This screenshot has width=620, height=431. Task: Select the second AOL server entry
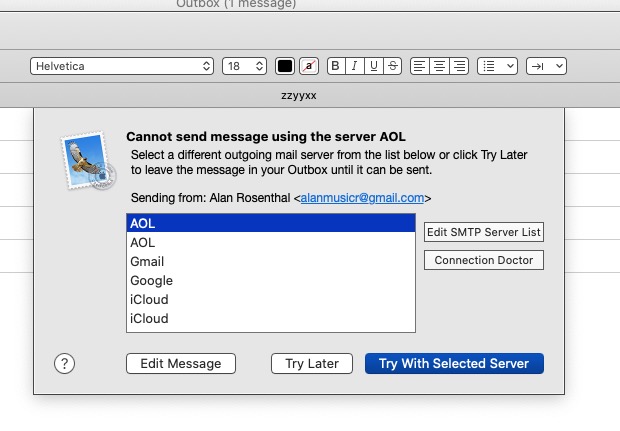pyautogui.click(x=271, y=242)
